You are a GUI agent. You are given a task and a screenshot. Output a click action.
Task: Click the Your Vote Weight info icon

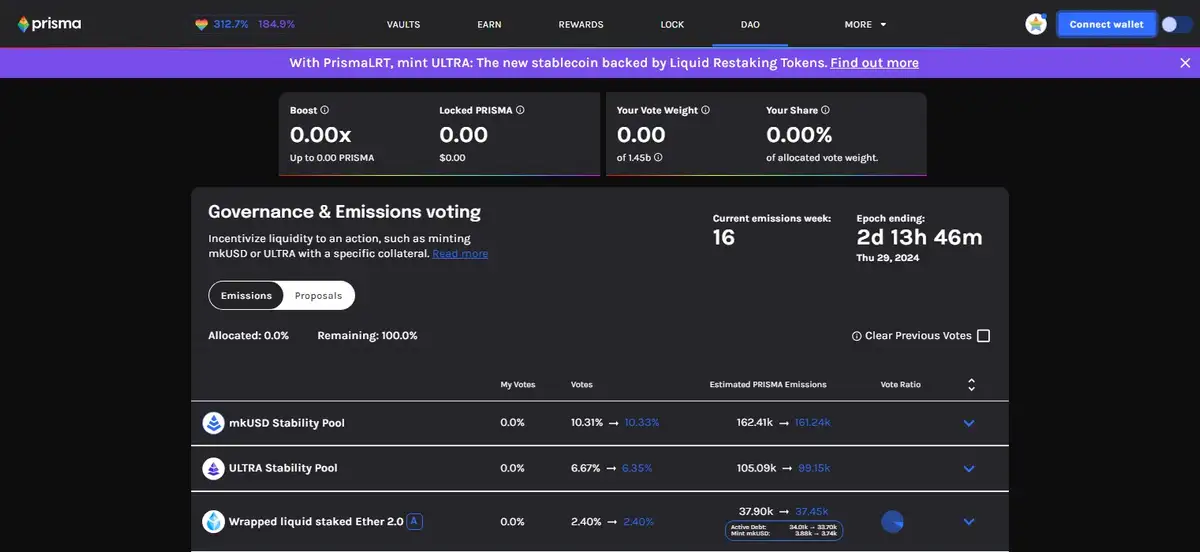point(706,110)
